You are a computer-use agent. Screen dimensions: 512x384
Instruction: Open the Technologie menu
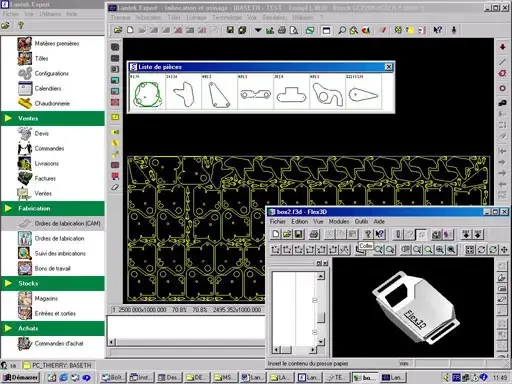[227, 17]
